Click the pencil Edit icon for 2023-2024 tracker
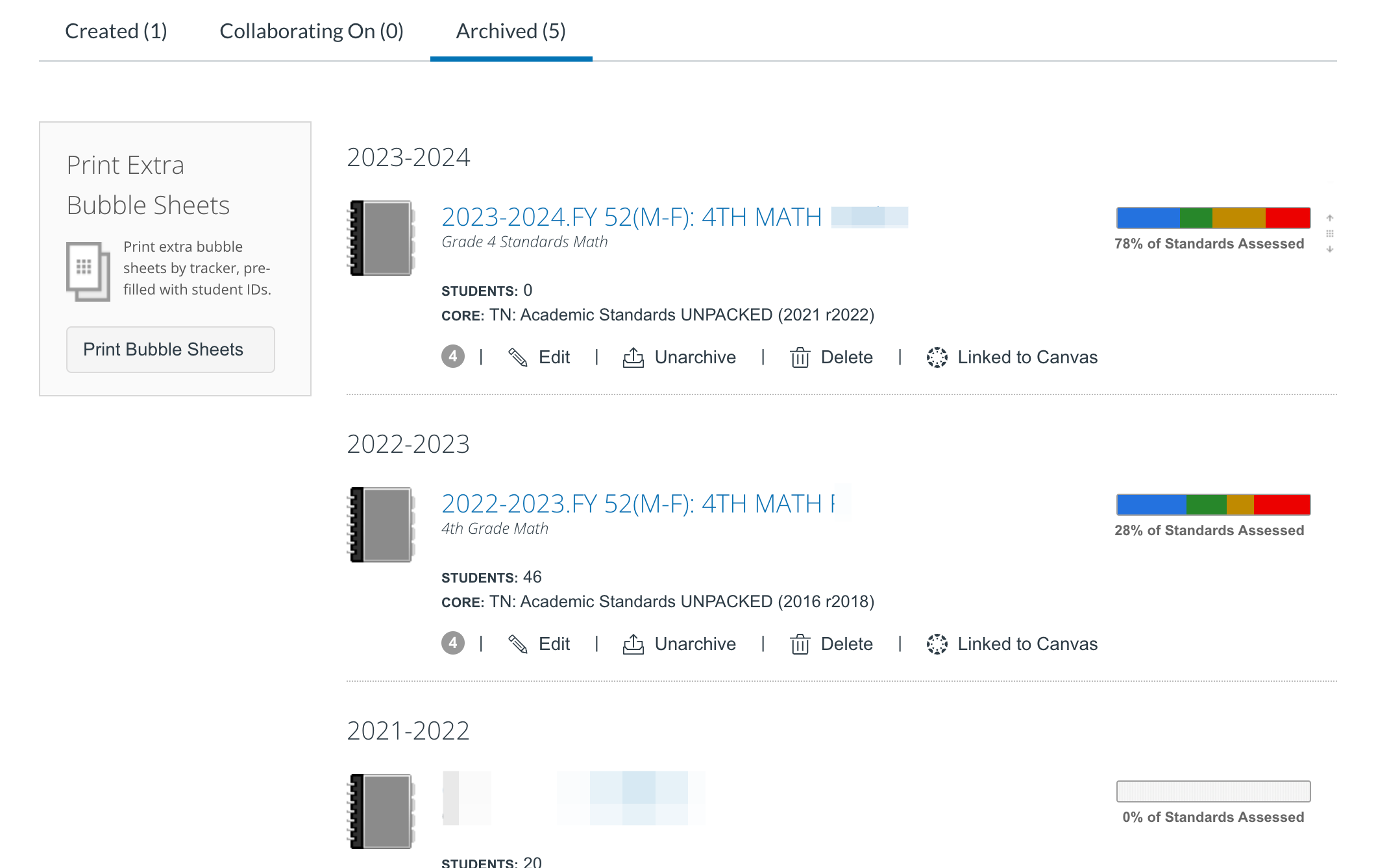The width and height of the screenshot is (1376, 868). (518, 357)
